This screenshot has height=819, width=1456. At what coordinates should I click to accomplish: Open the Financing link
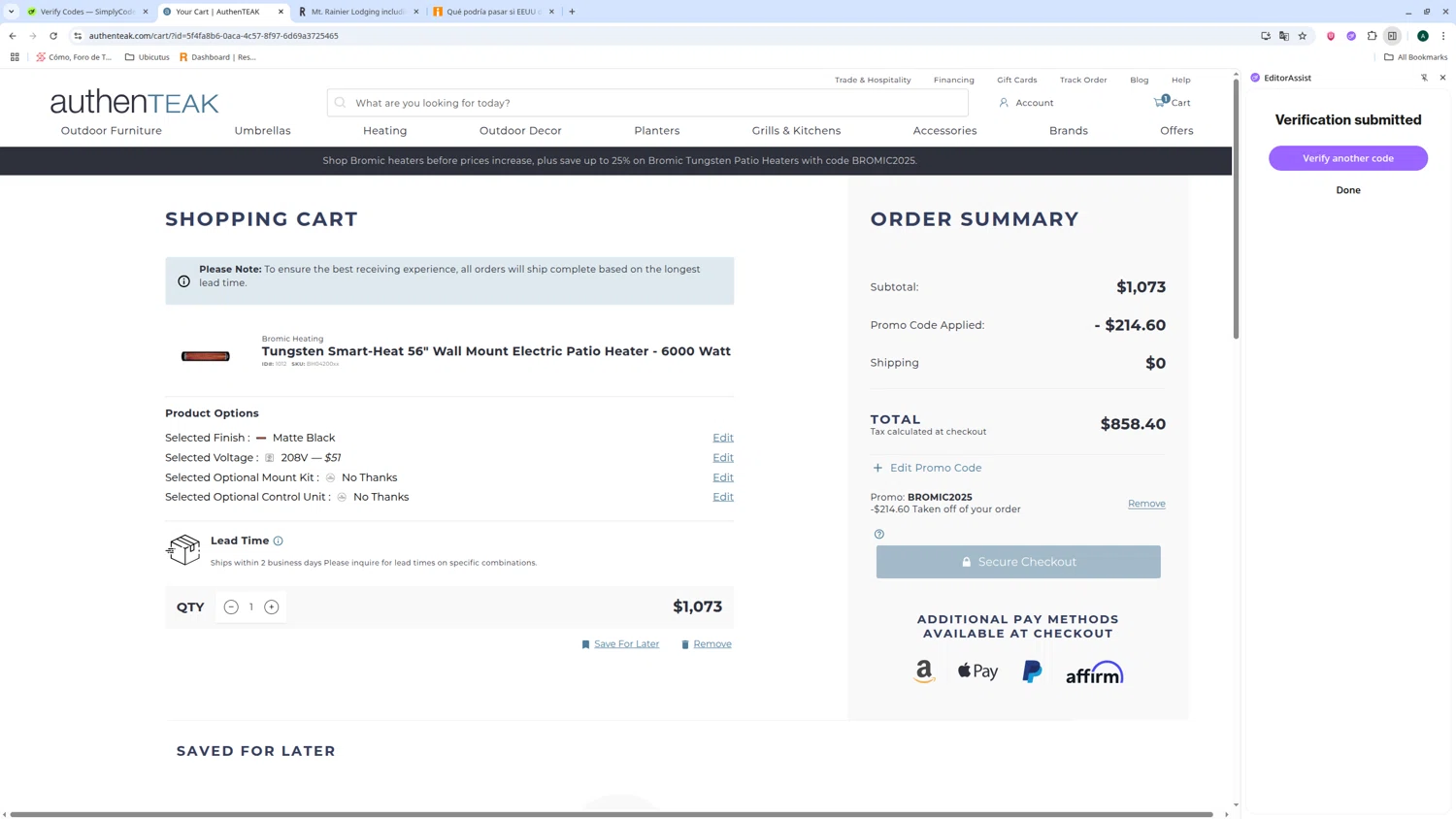[x=954, y=80]
